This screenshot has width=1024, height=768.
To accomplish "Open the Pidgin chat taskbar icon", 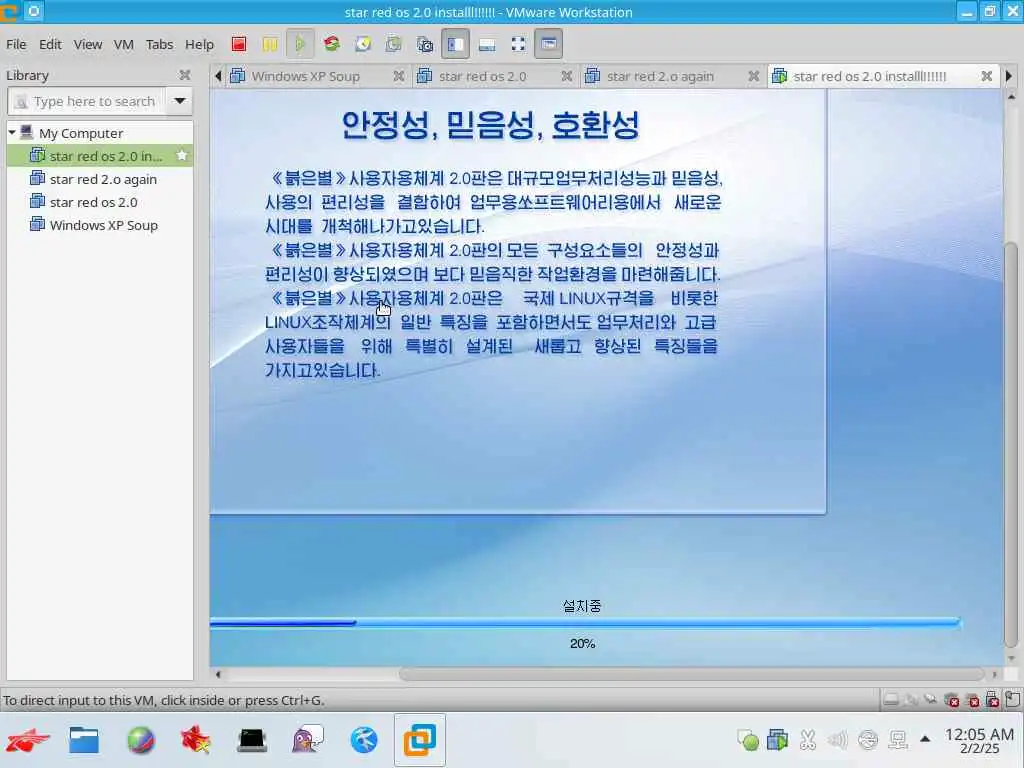I will [308, 740].
